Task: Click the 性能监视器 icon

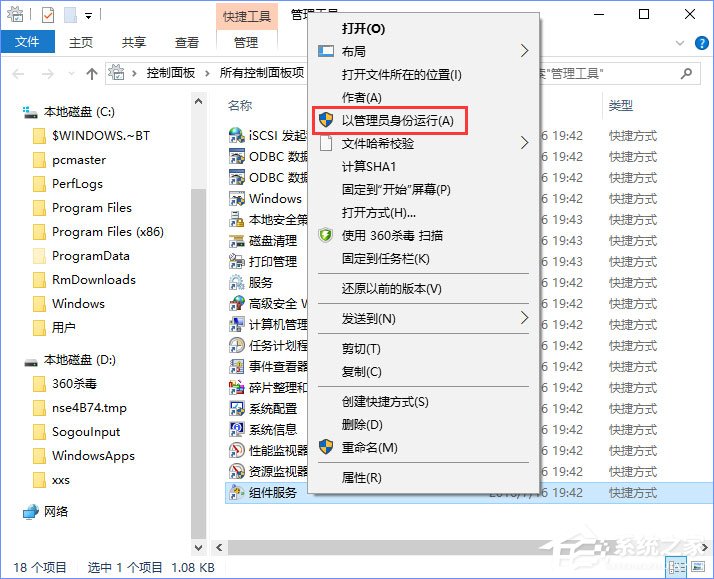Action: click(x=237, y=450)
